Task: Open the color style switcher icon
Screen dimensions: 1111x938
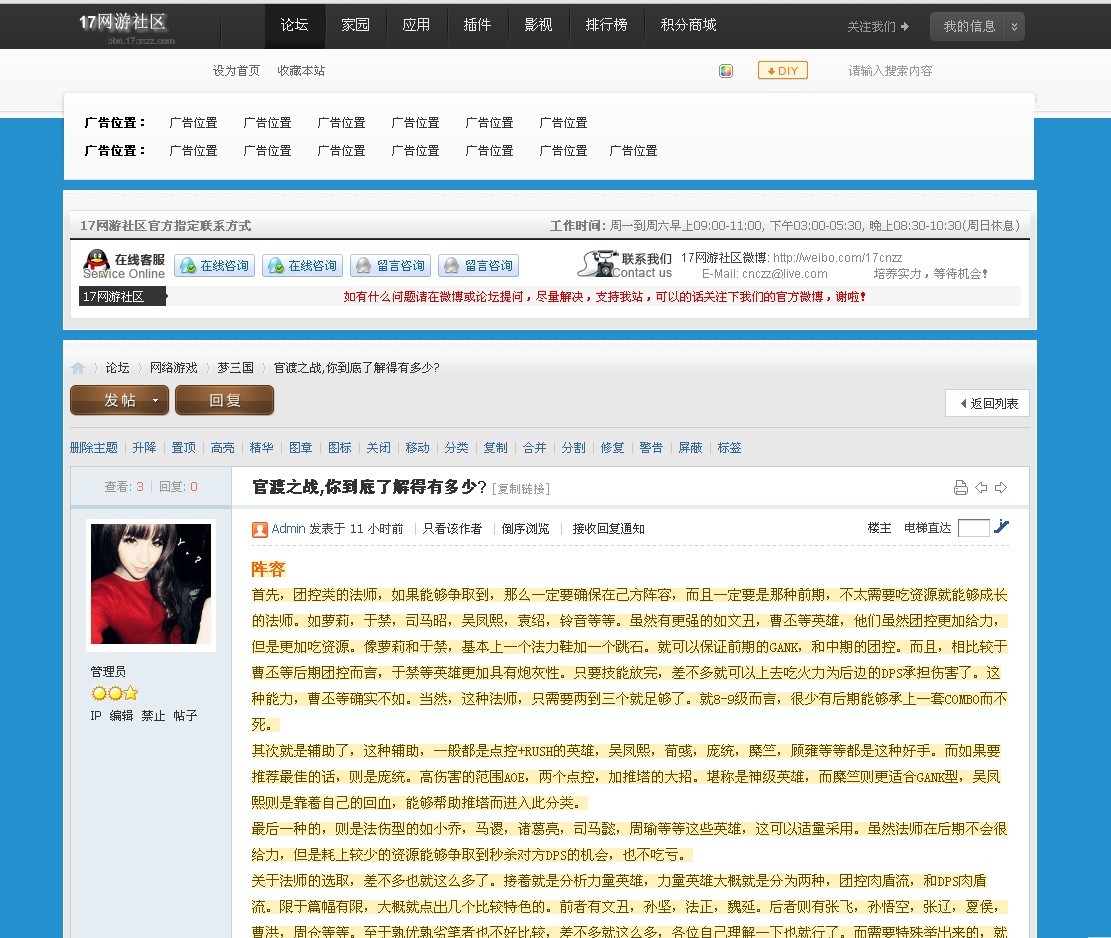Action: pos(726,71)
